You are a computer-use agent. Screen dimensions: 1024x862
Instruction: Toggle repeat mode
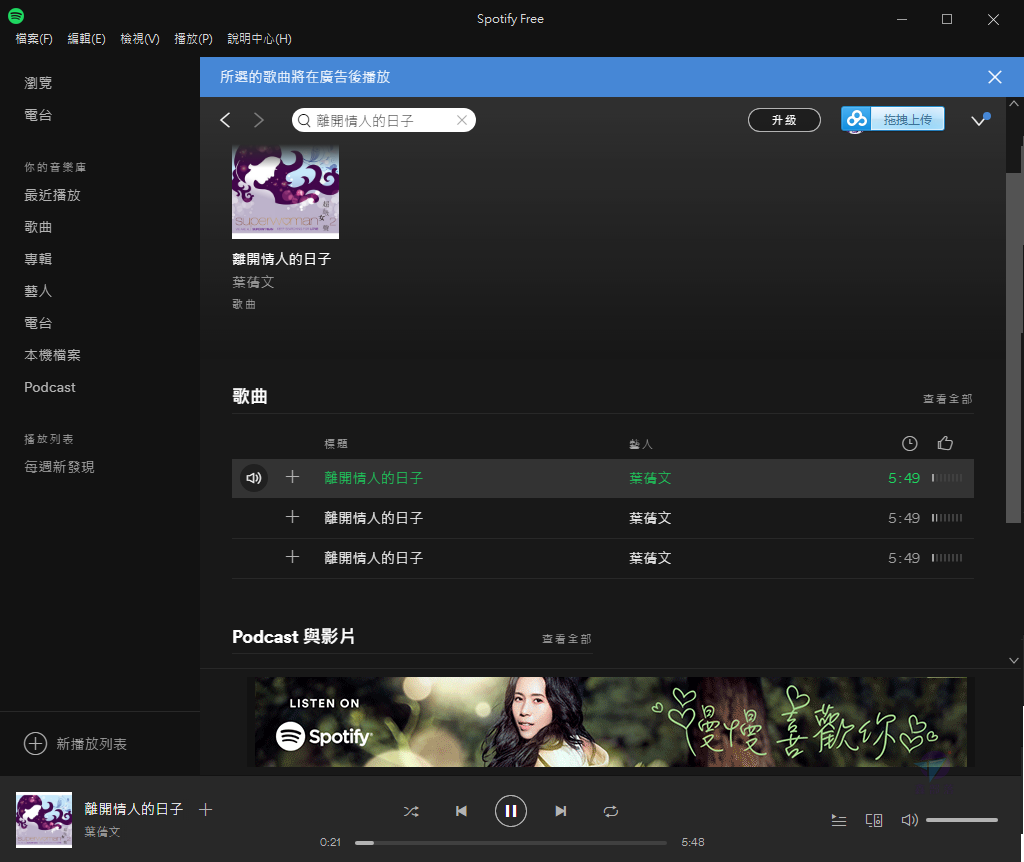611,811
